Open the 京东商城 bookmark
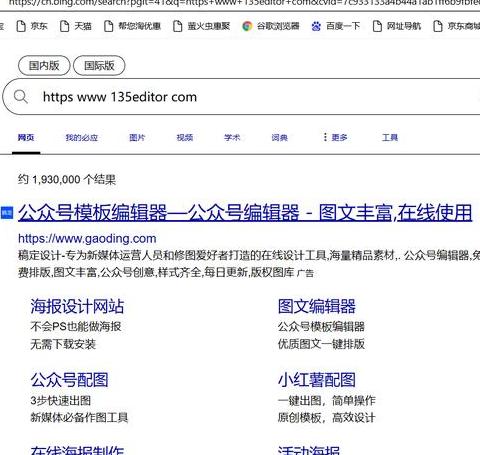This screenshot has height=455, width=480. coord(457,26)
